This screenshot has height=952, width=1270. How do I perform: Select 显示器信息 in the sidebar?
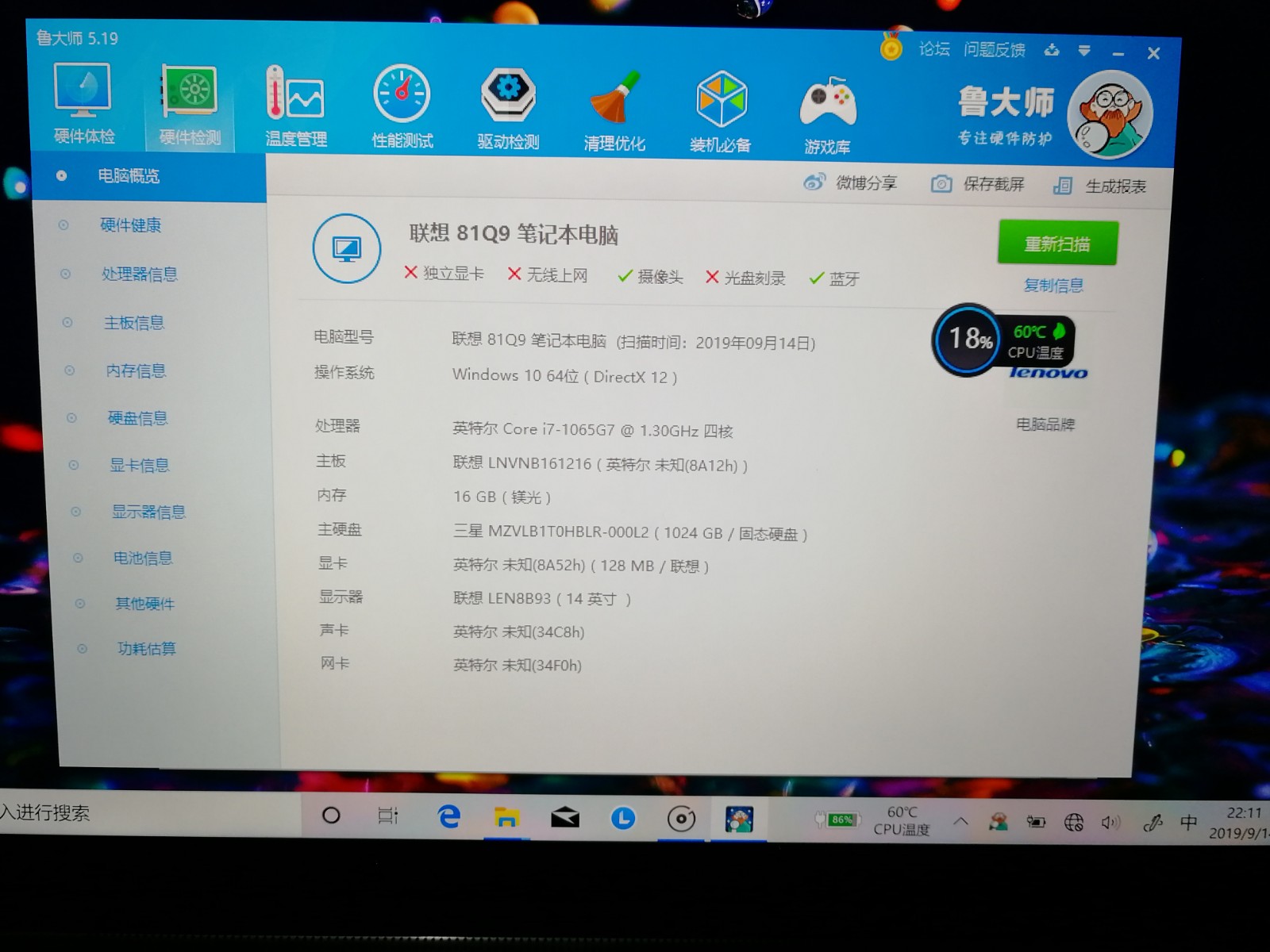(148, 512)
